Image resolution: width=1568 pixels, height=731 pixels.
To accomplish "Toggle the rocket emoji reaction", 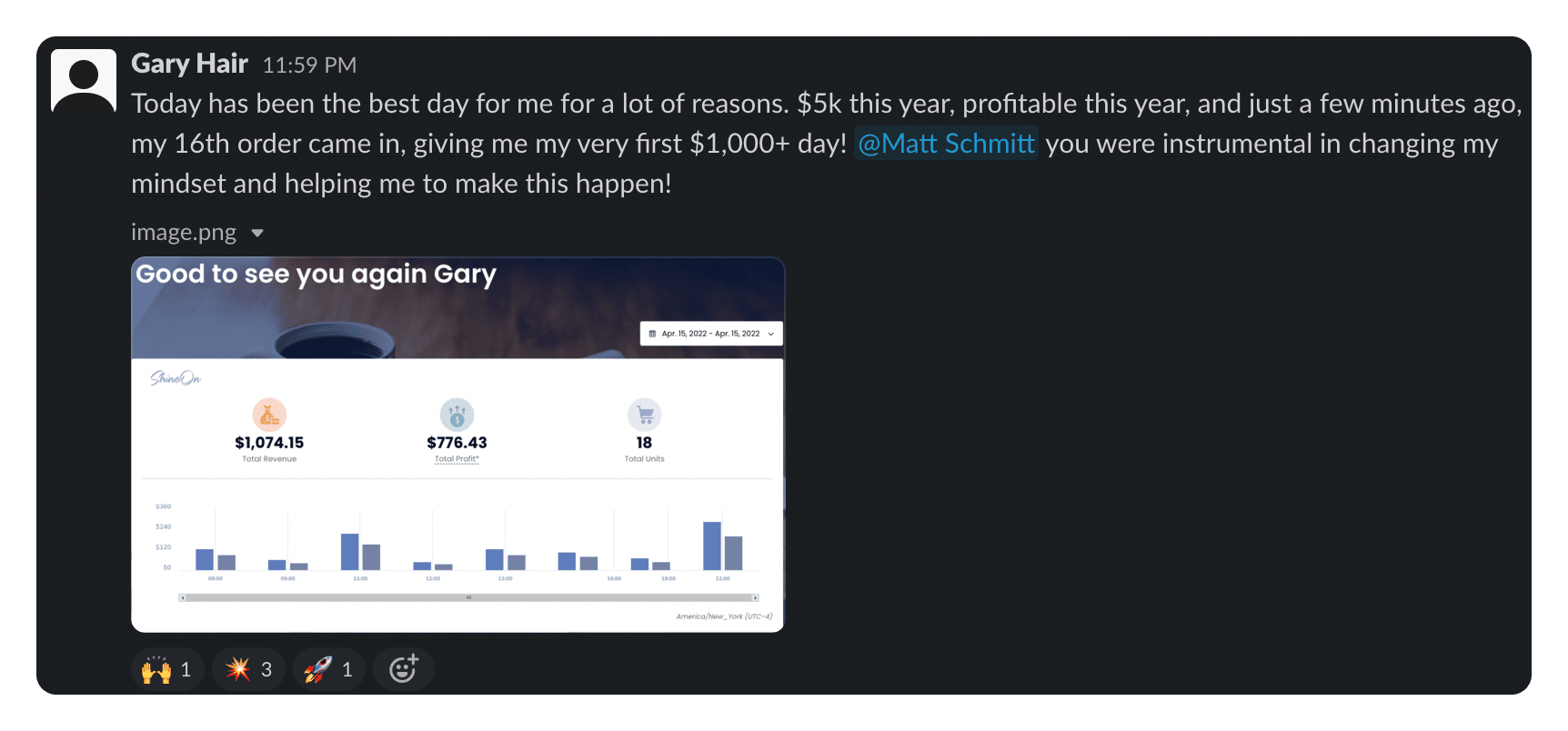I will point(329,670).
